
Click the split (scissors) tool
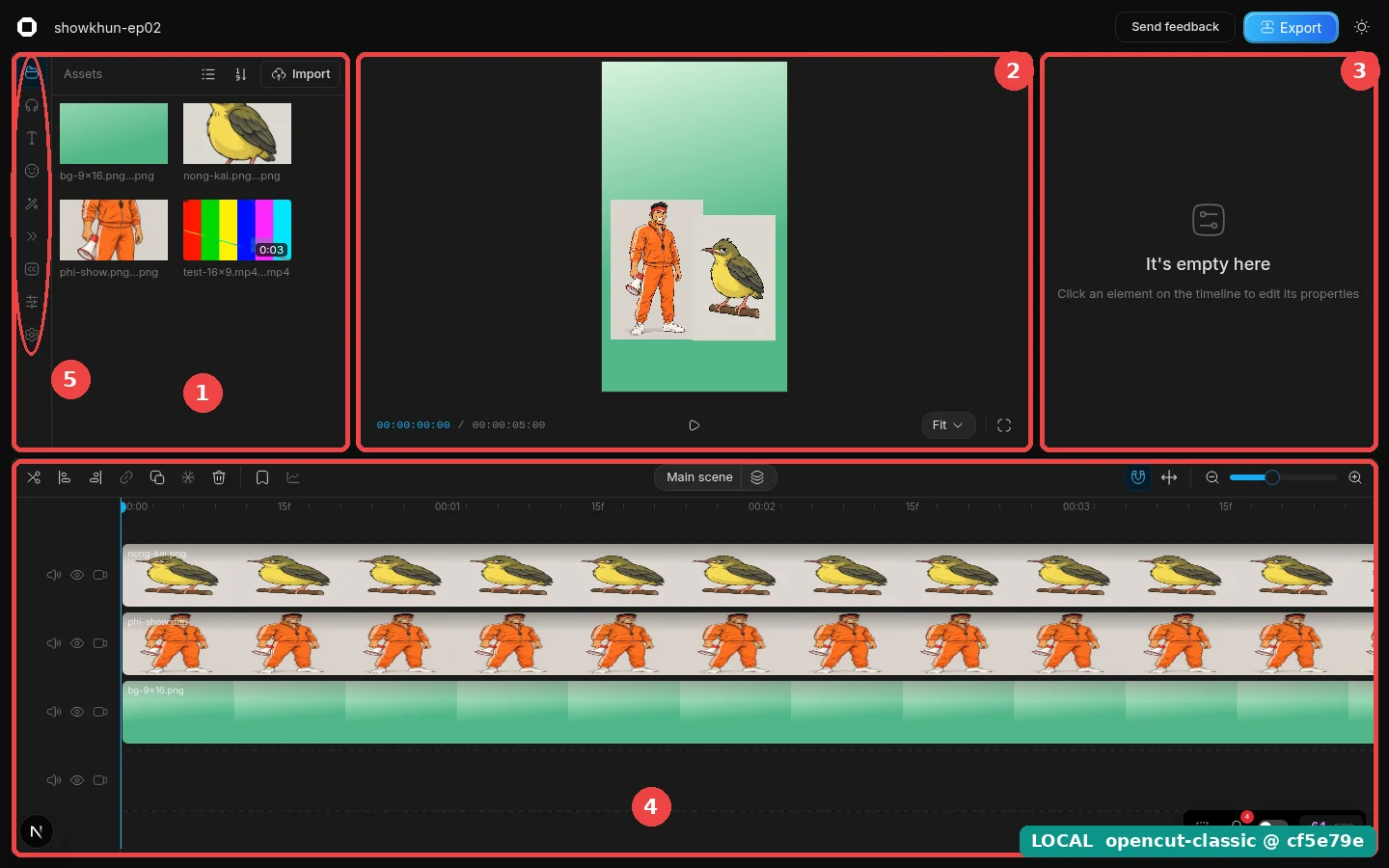(x=34, y=477)
